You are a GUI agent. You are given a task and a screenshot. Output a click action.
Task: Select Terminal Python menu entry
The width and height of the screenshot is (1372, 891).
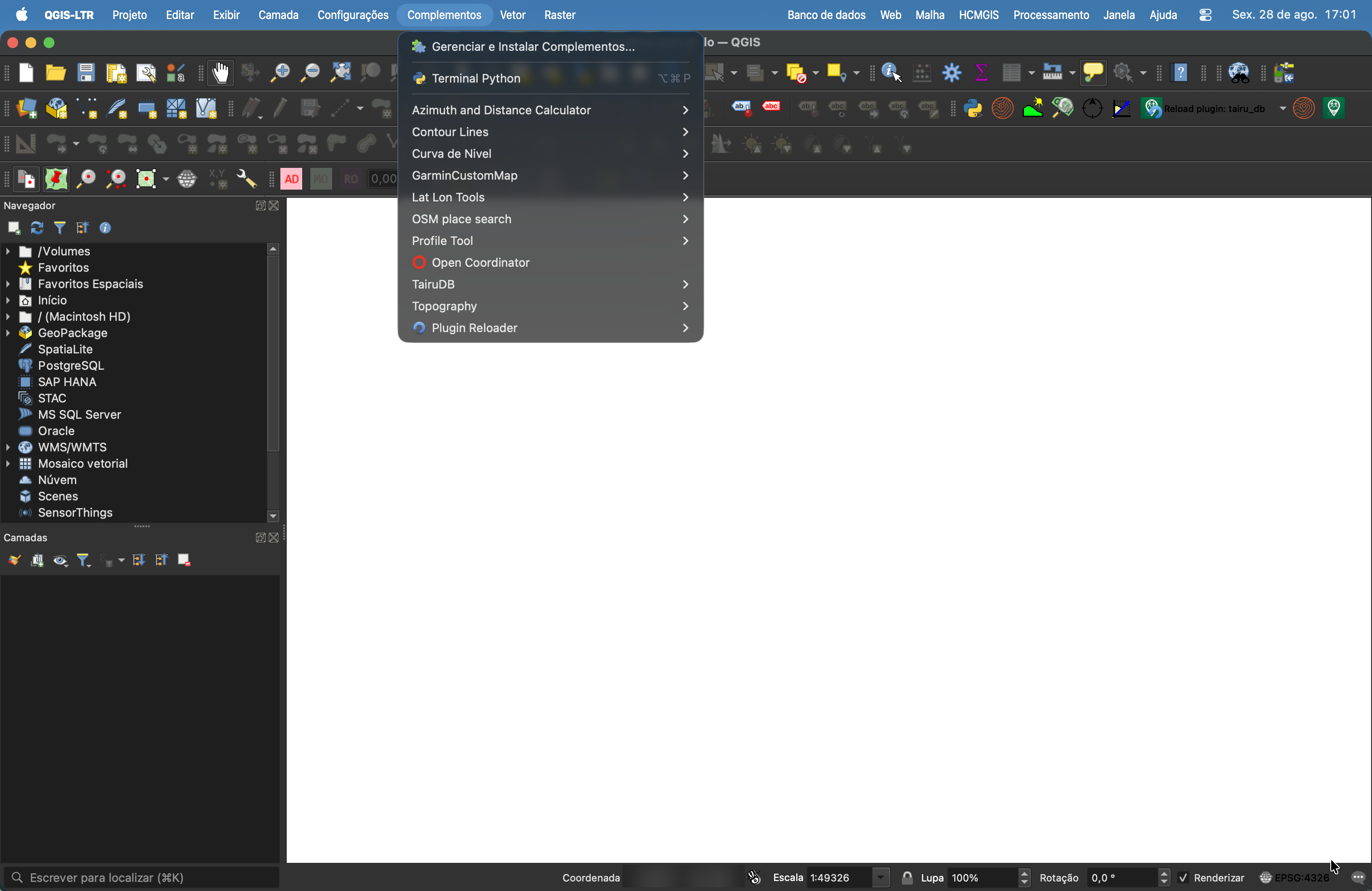pyautogui.click(x=550, y=78)
